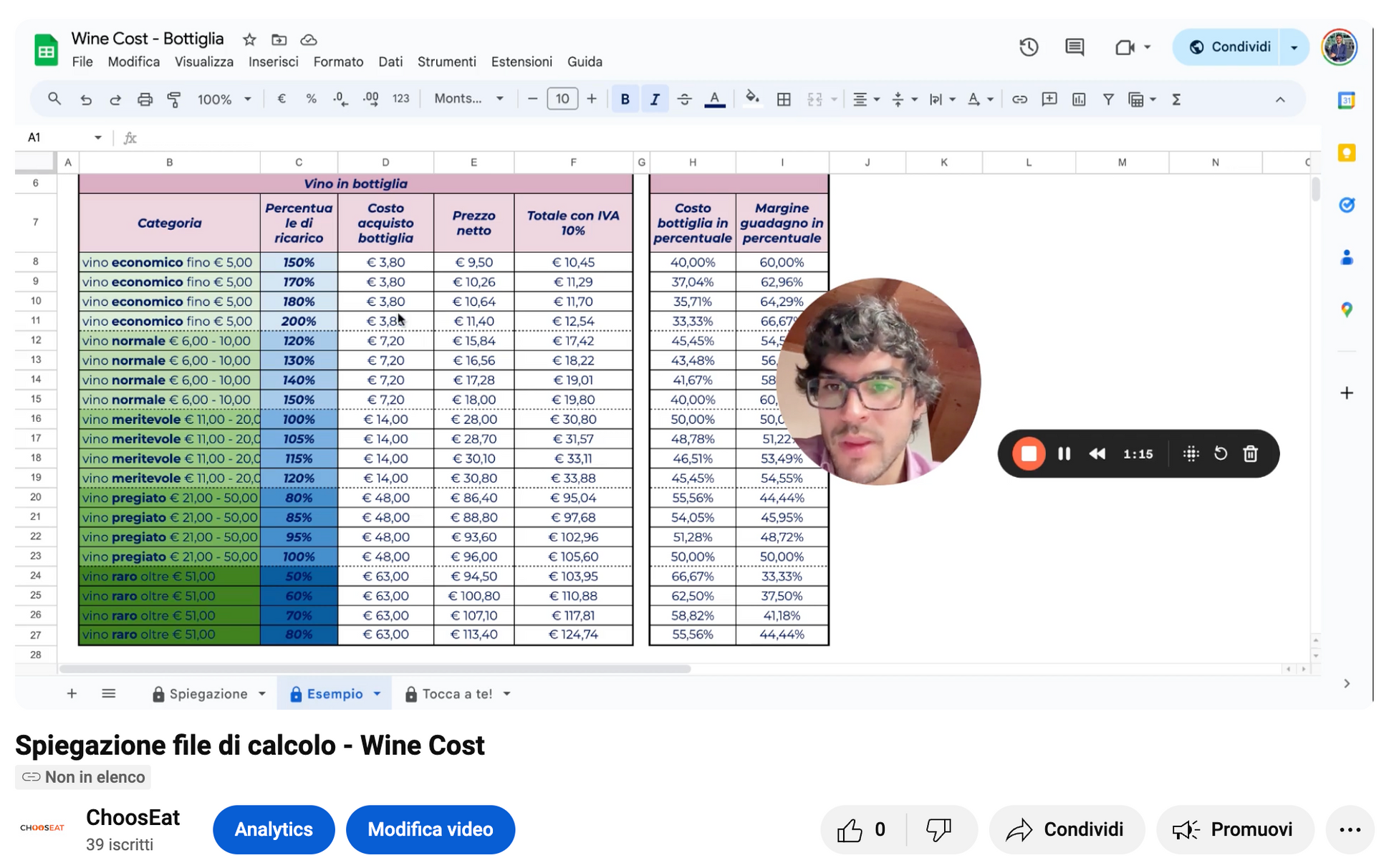Open the fill color paint bucket

coord(751,98)
